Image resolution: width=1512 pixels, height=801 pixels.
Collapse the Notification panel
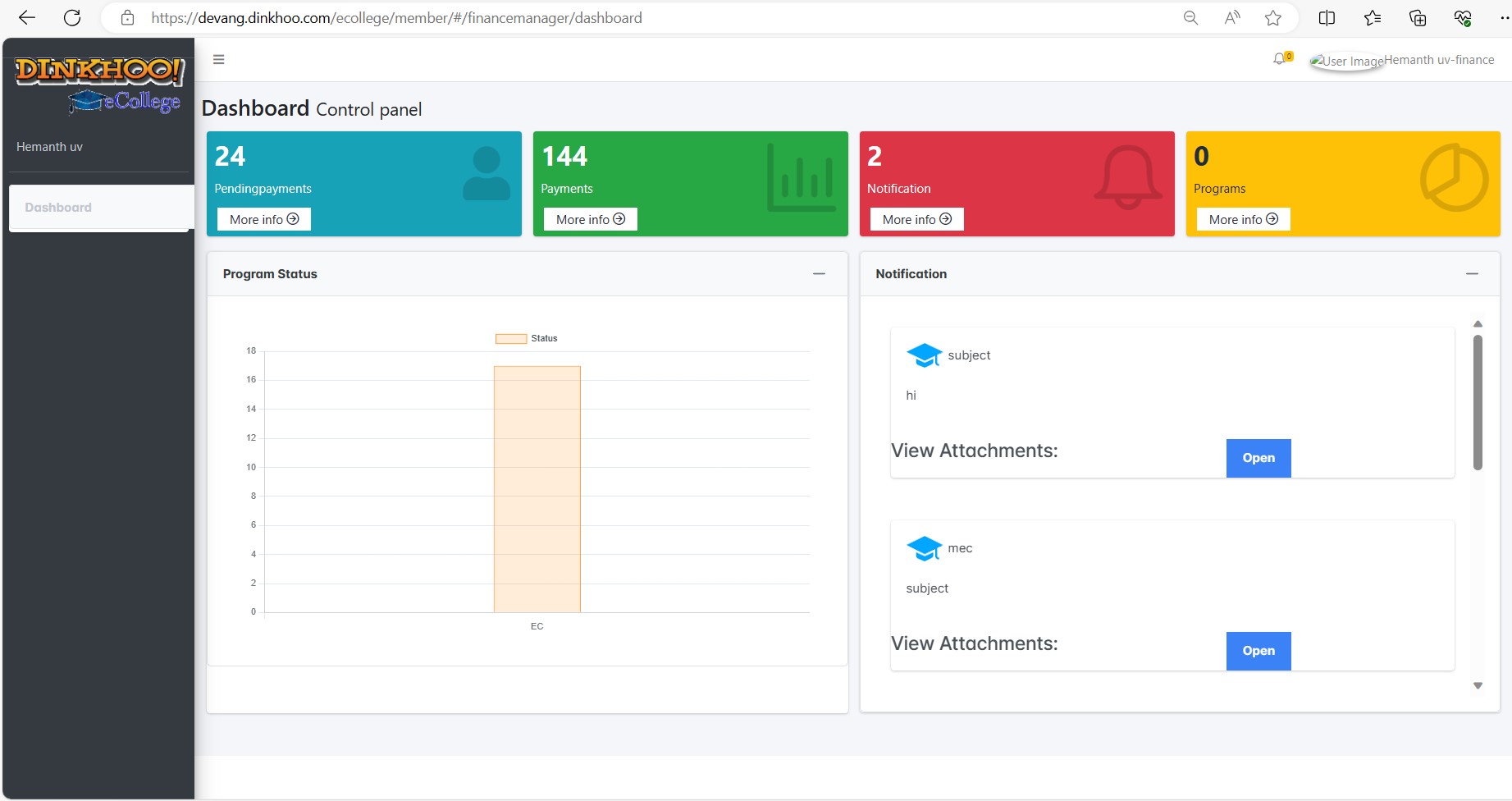1472,274
